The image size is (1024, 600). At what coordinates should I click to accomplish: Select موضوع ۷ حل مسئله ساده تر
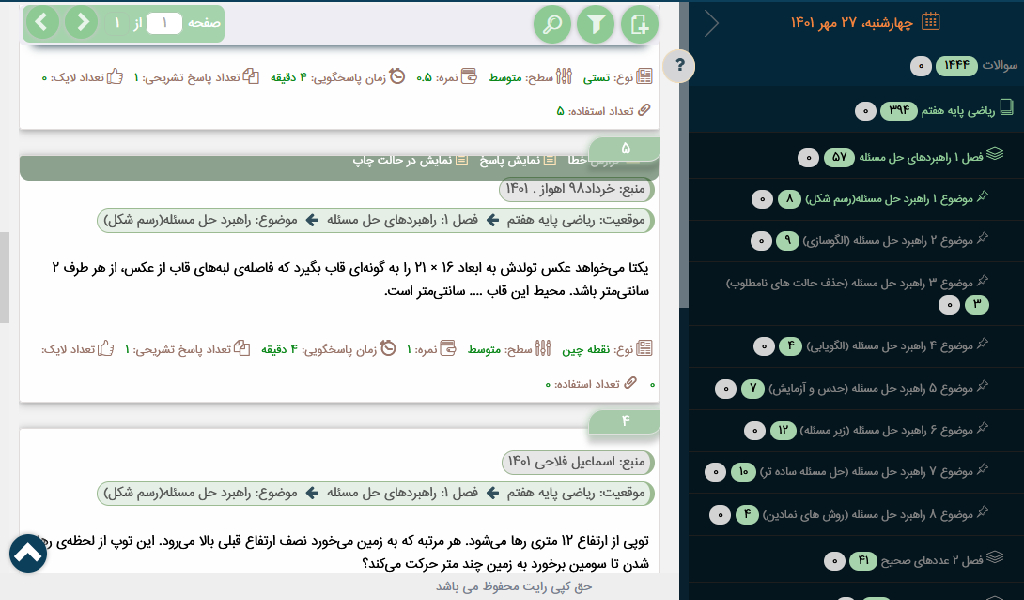coord(866,472)
